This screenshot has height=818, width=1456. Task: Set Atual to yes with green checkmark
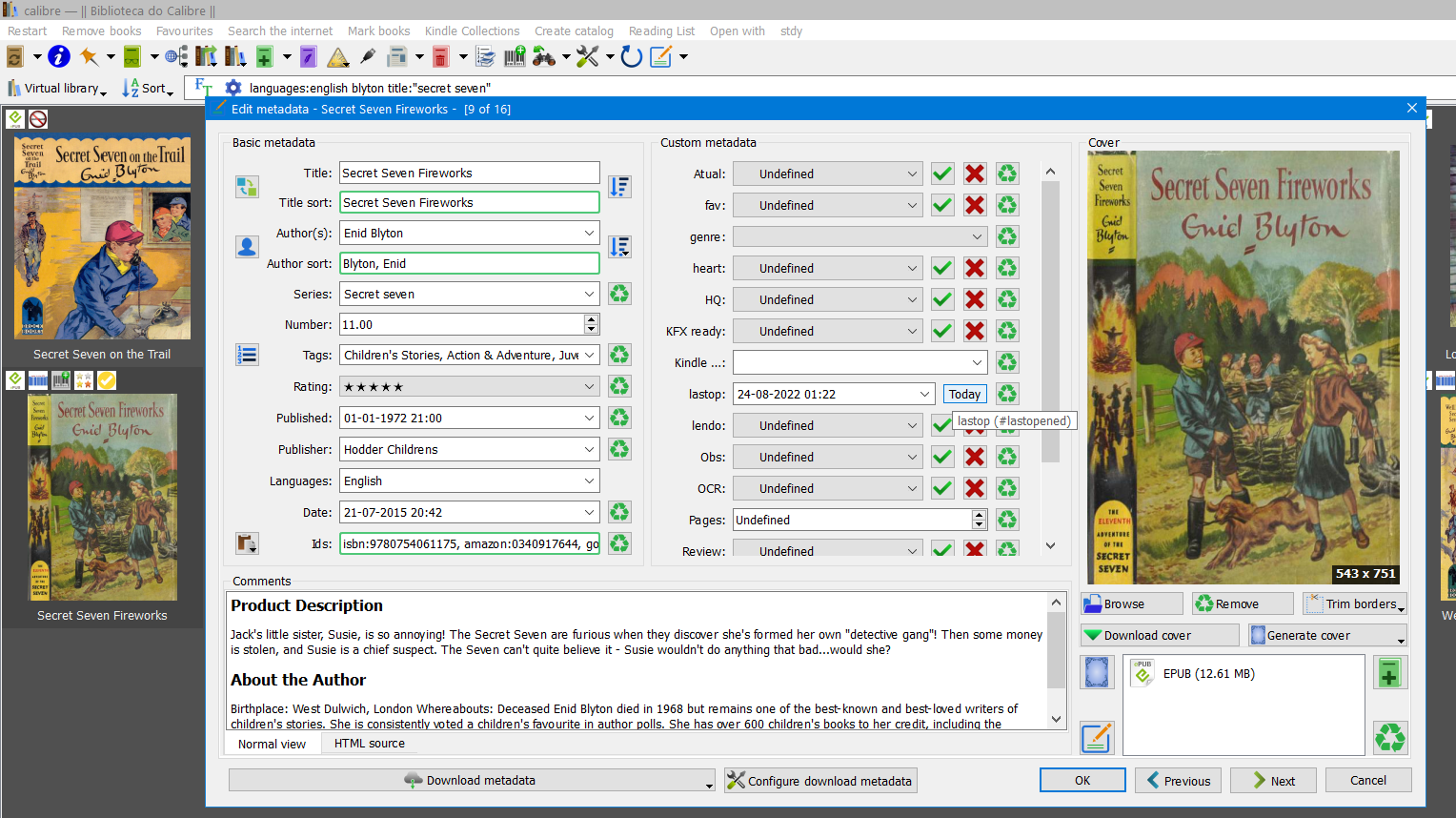point(942,174)
